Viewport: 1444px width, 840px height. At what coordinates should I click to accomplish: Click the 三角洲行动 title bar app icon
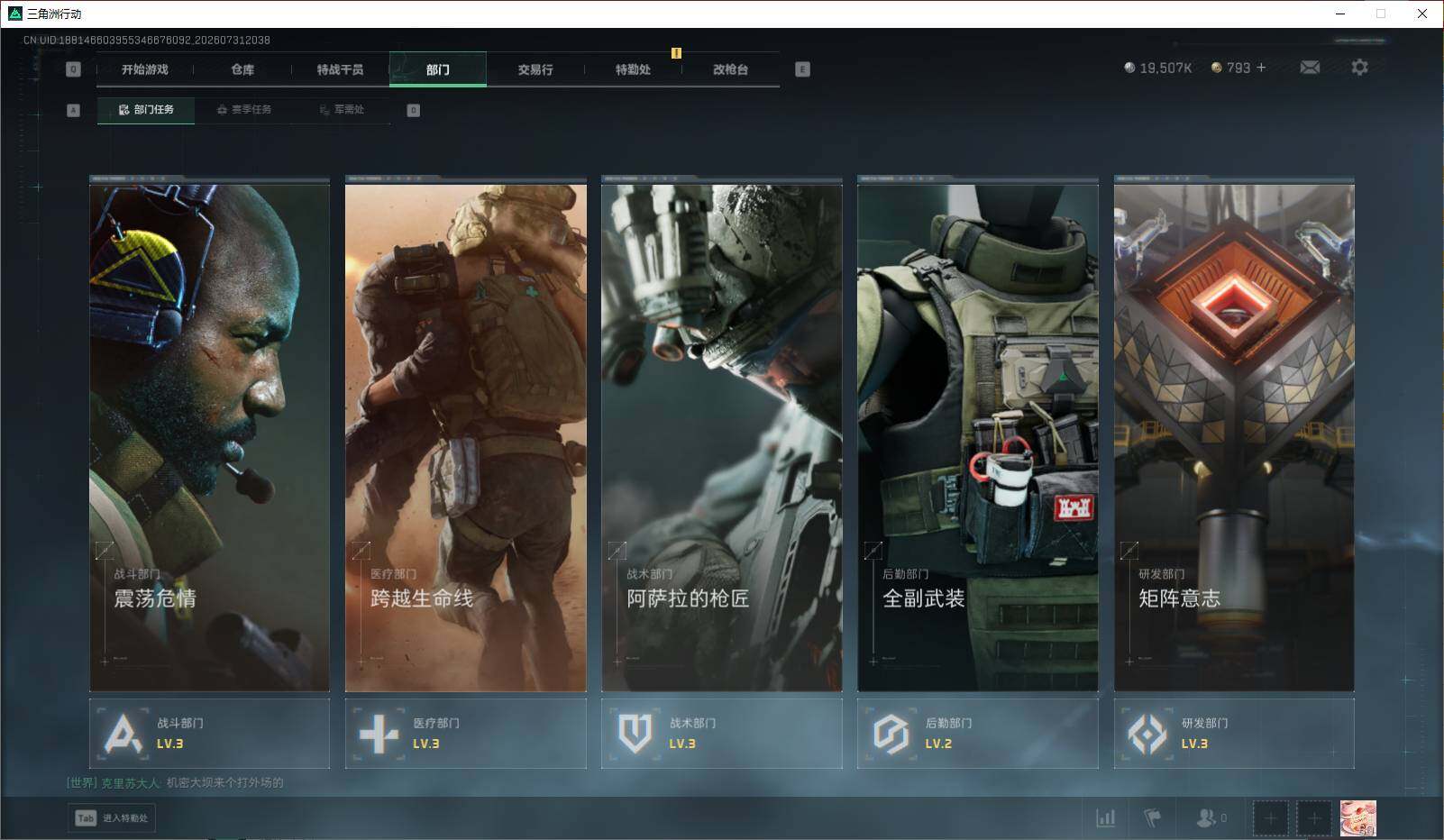pyautogui.click(x=14, y=14)
